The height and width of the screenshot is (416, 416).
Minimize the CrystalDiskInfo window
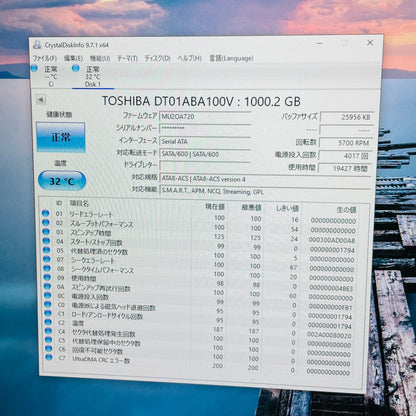pyautogui.click(x=320, y=43)
